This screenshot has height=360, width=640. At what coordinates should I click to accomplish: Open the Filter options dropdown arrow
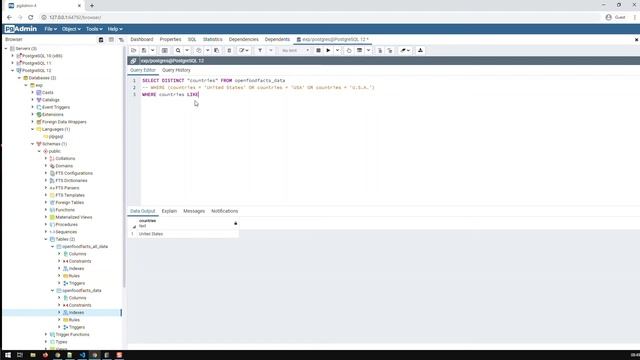click(270, 51)
